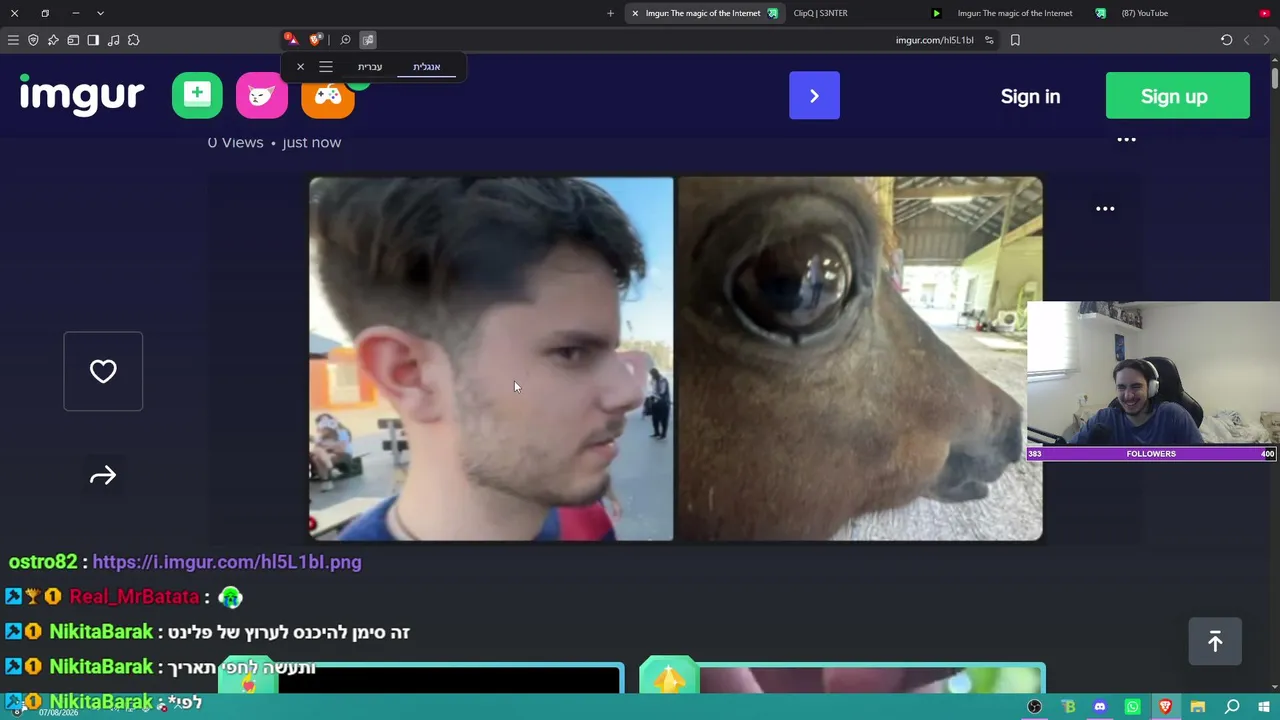Open a new browser tab
Viewport: 1280px width, 720px height.
[610, 13]
